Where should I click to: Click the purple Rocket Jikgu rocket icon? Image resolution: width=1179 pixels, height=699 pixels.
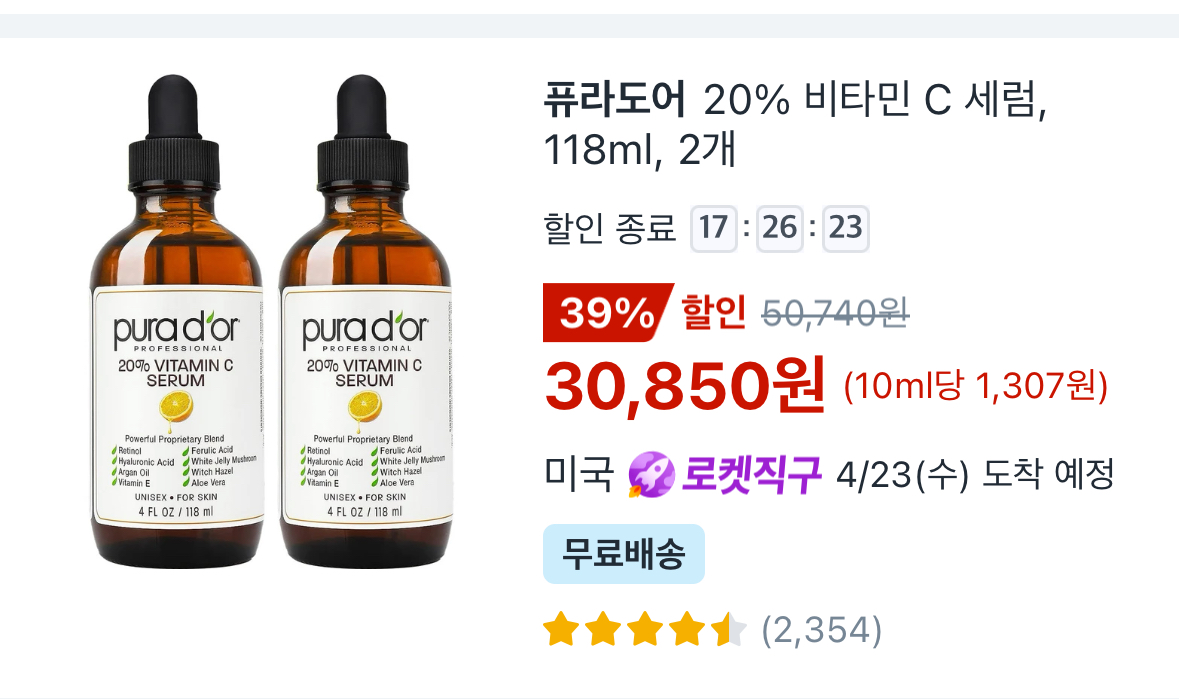click(650, 475)
